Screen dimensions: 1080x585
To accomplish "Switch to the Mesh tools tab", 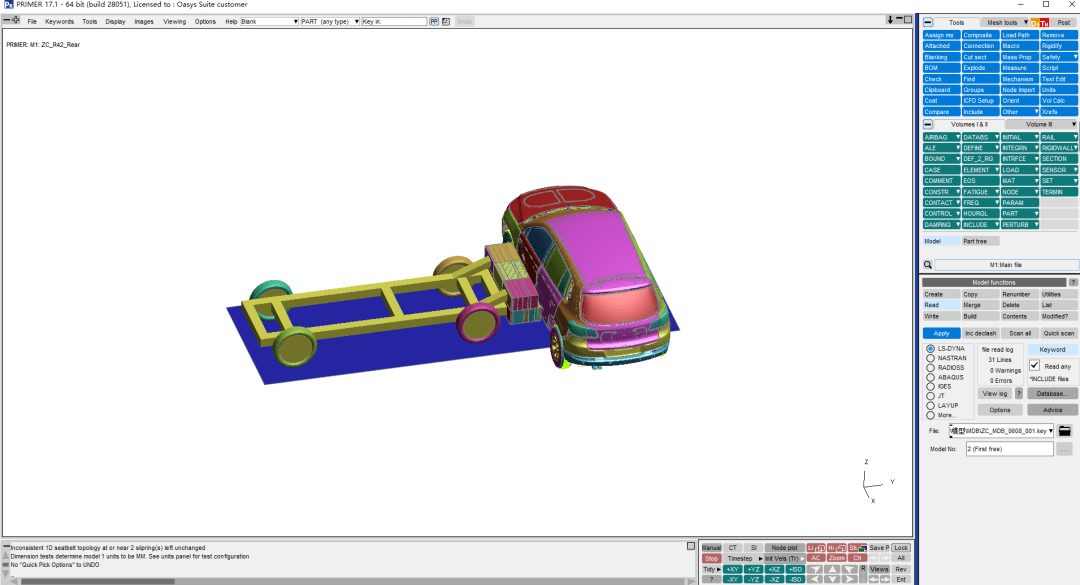I will coord(1002,22).
